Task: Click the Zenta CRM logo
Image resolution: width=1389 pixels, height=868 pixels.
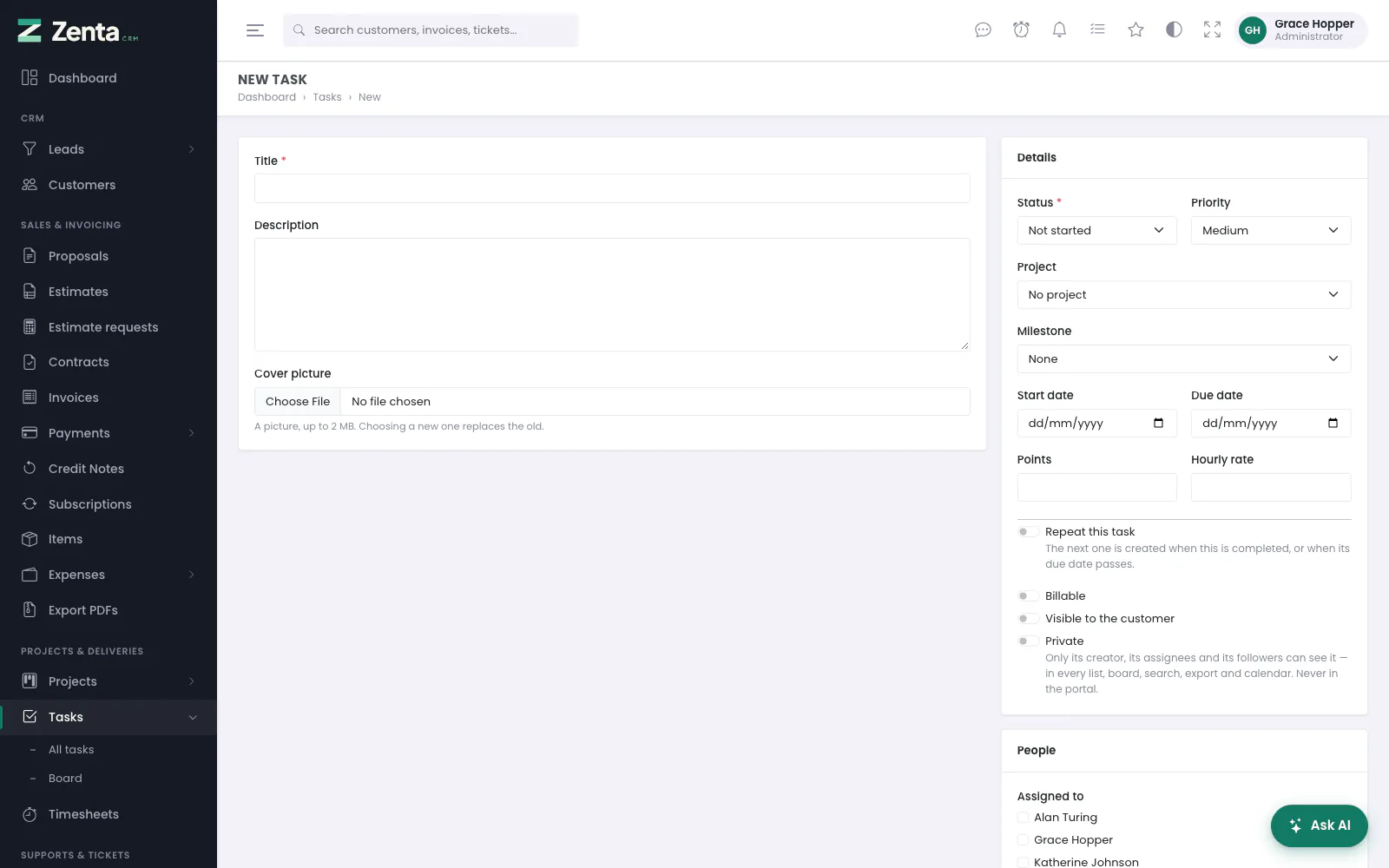Action: pyautogui.click(x=78, y=31)
